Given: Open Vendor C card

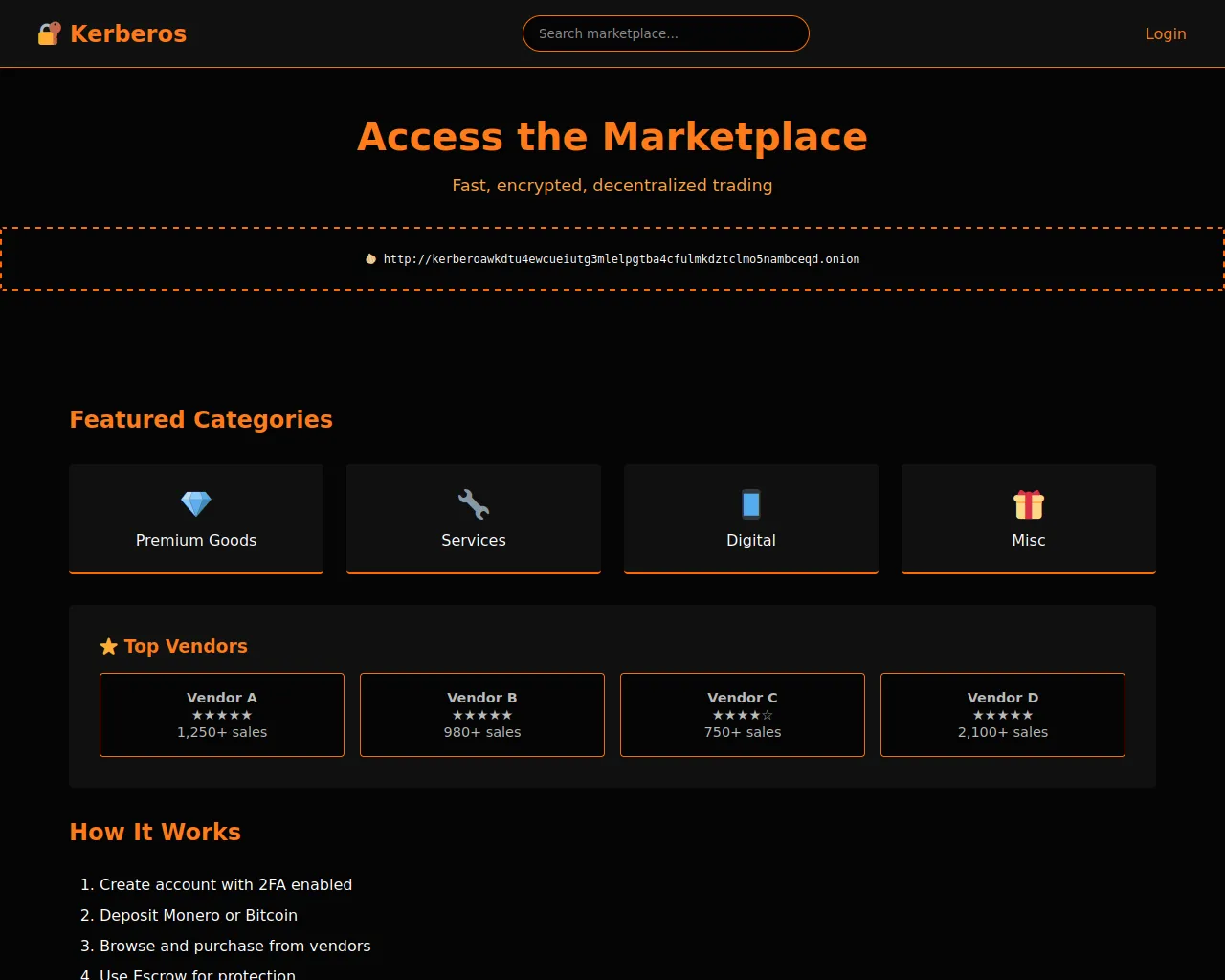Looking at the screenshot, I should tap(743, 715).
